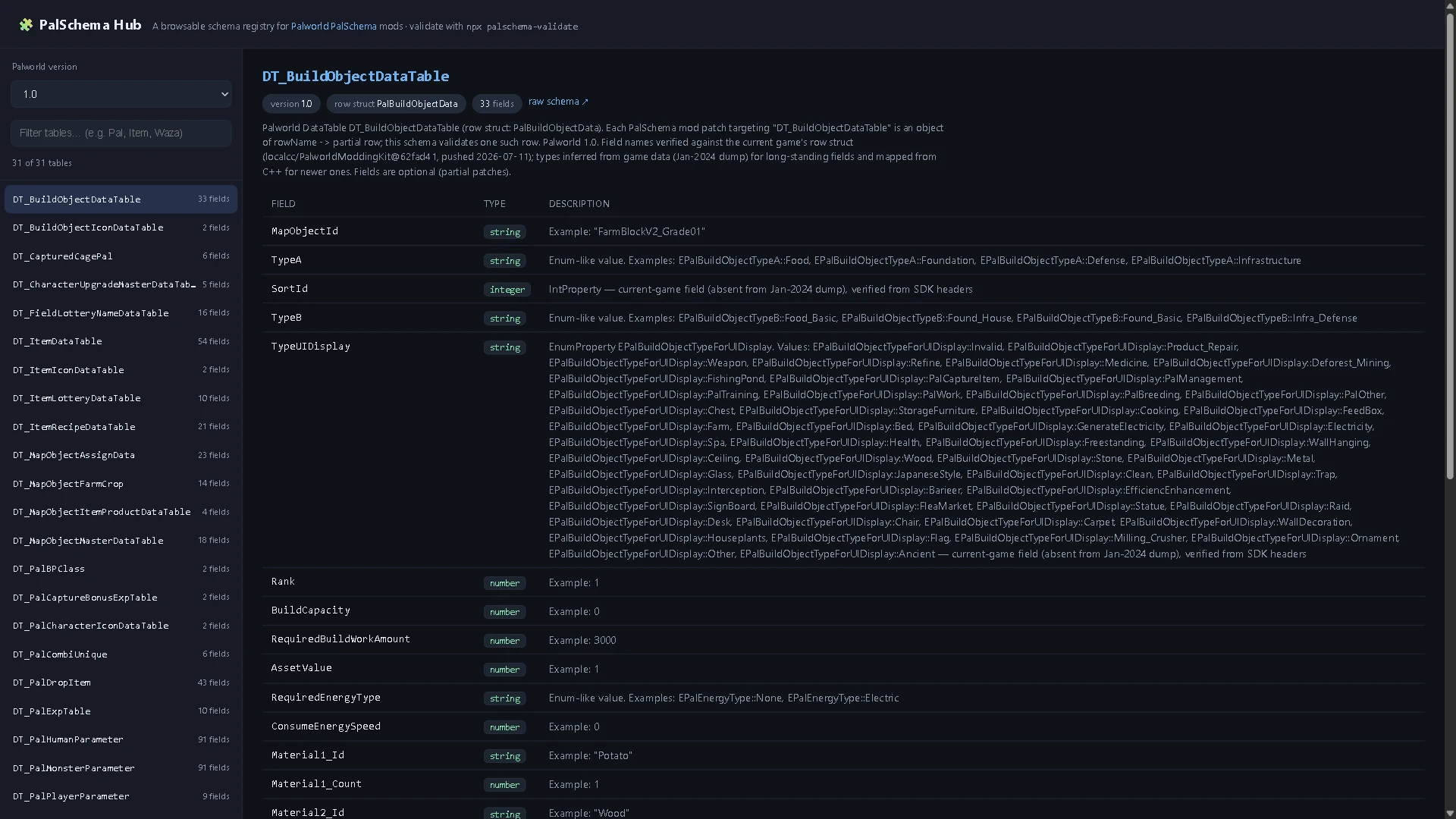This screenshot has width=1456, height=819.
Task: Open the DT_PalBPClass table
Action: (121, 569)
